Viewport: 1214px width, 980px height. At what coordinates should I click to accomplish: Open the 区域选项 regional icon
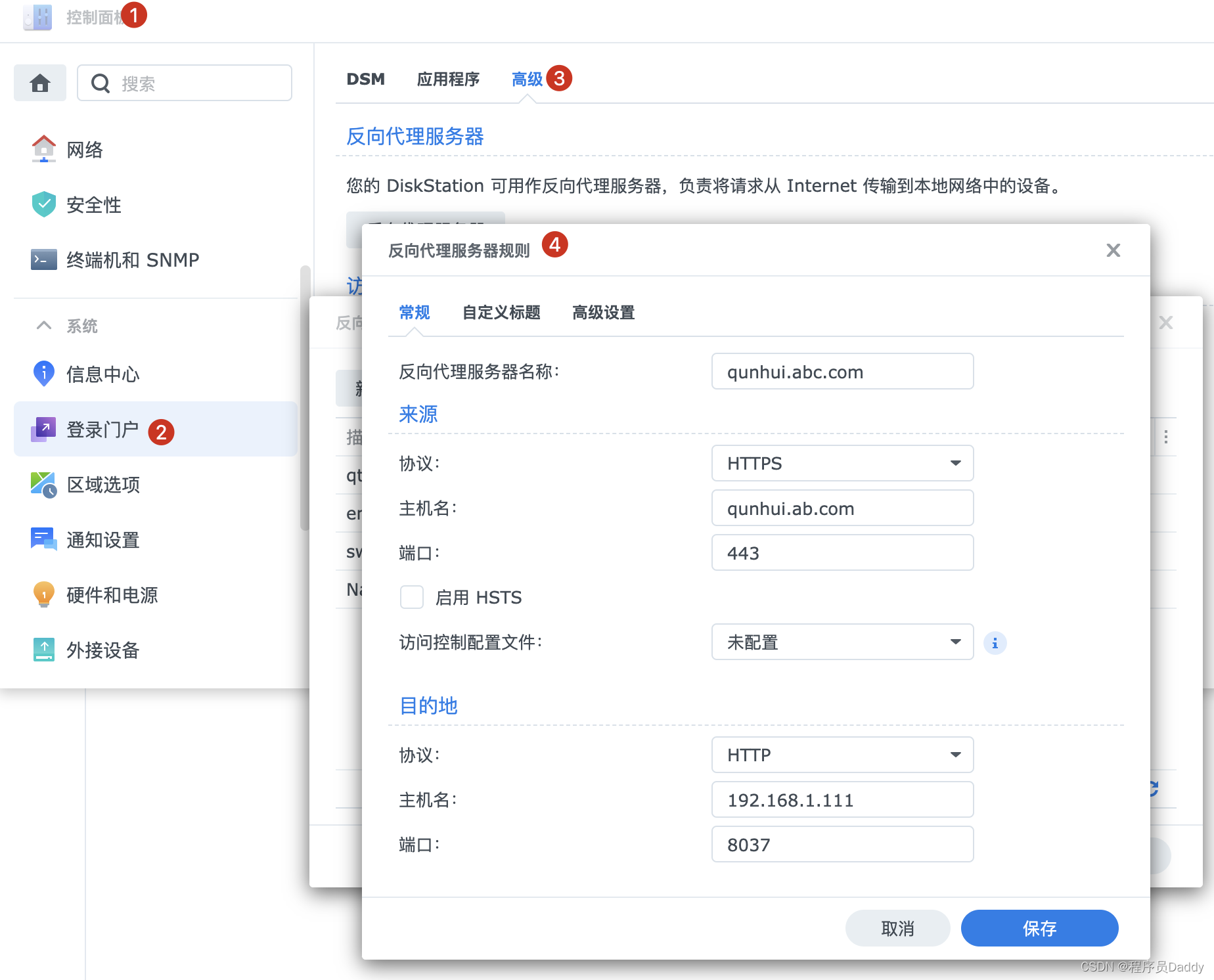click(44, 485)
